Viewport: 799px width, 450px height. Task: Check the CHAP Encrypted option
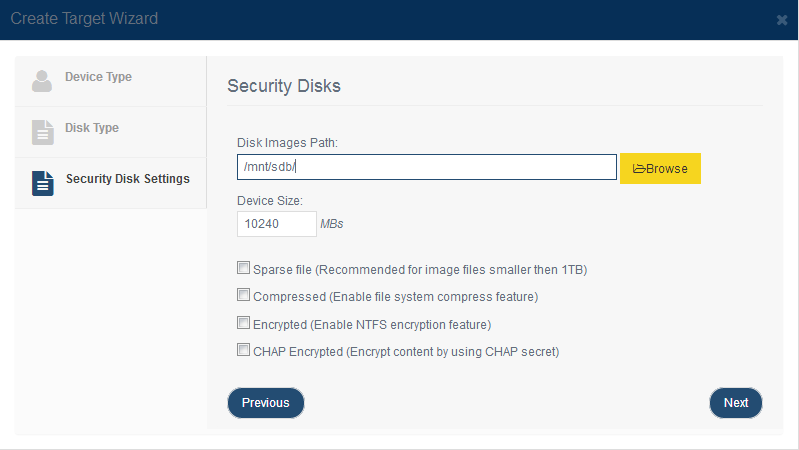[244, 350]
